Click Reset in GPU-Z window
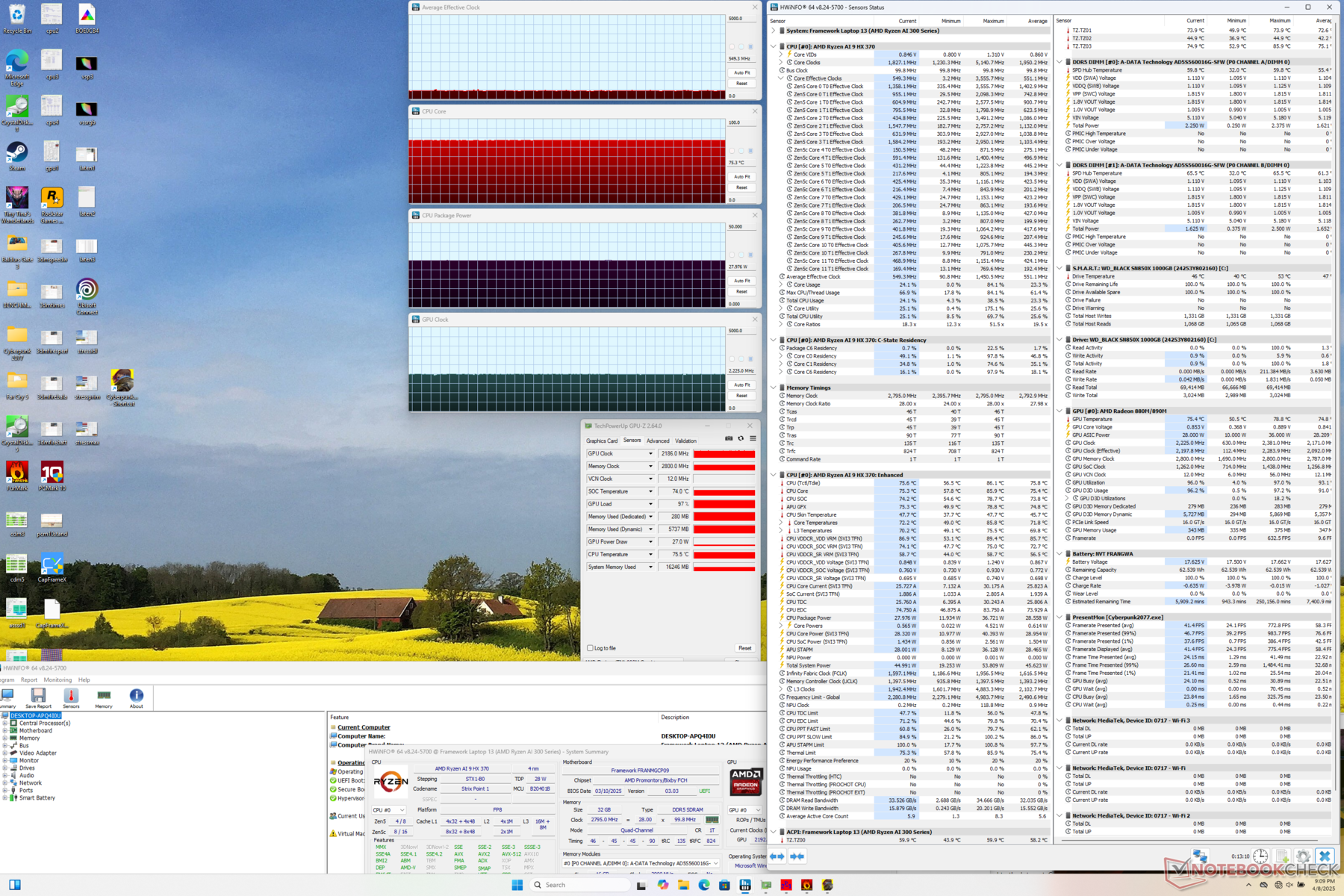Image resolution: width=1344 pixels, height=896 pixels. [x=744, y=648]
